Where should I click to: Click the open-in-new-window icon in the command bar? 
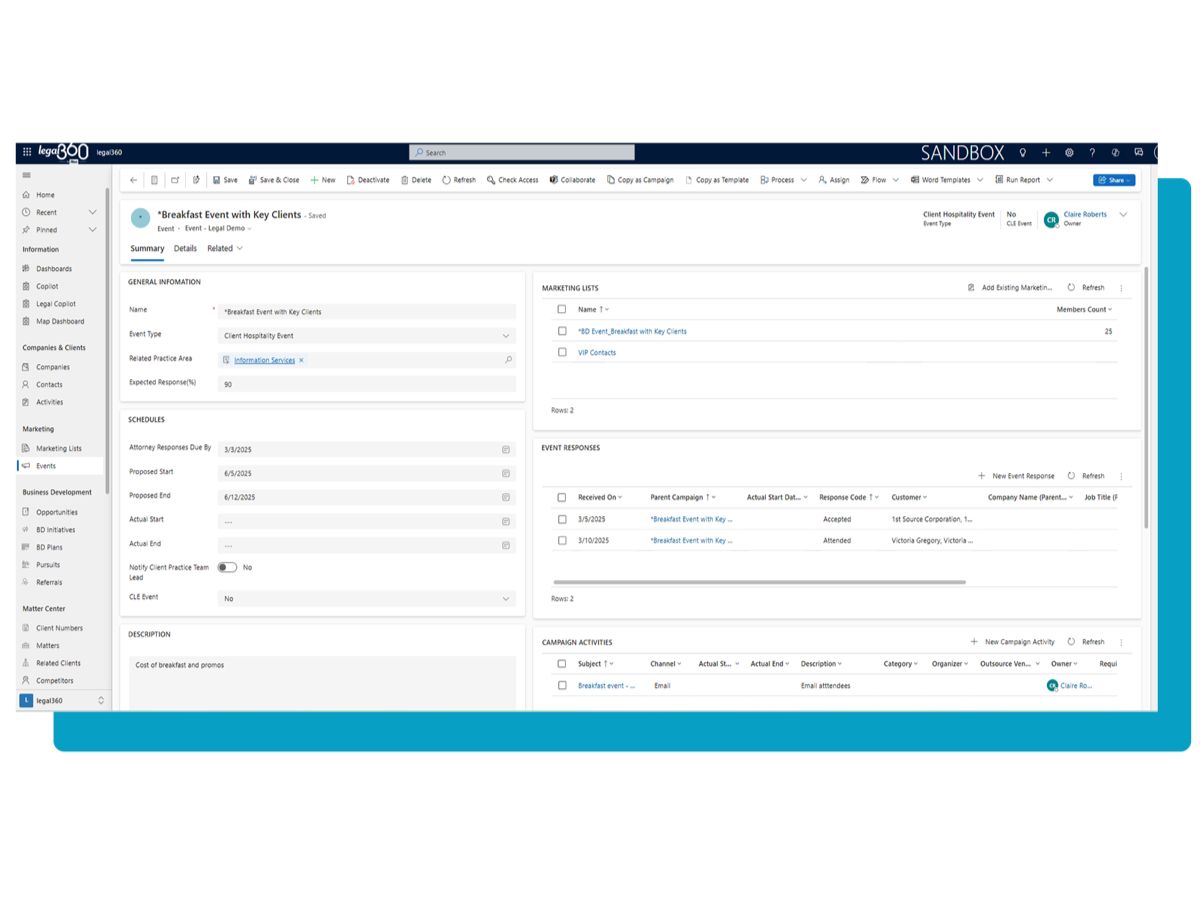click(175, 180)
